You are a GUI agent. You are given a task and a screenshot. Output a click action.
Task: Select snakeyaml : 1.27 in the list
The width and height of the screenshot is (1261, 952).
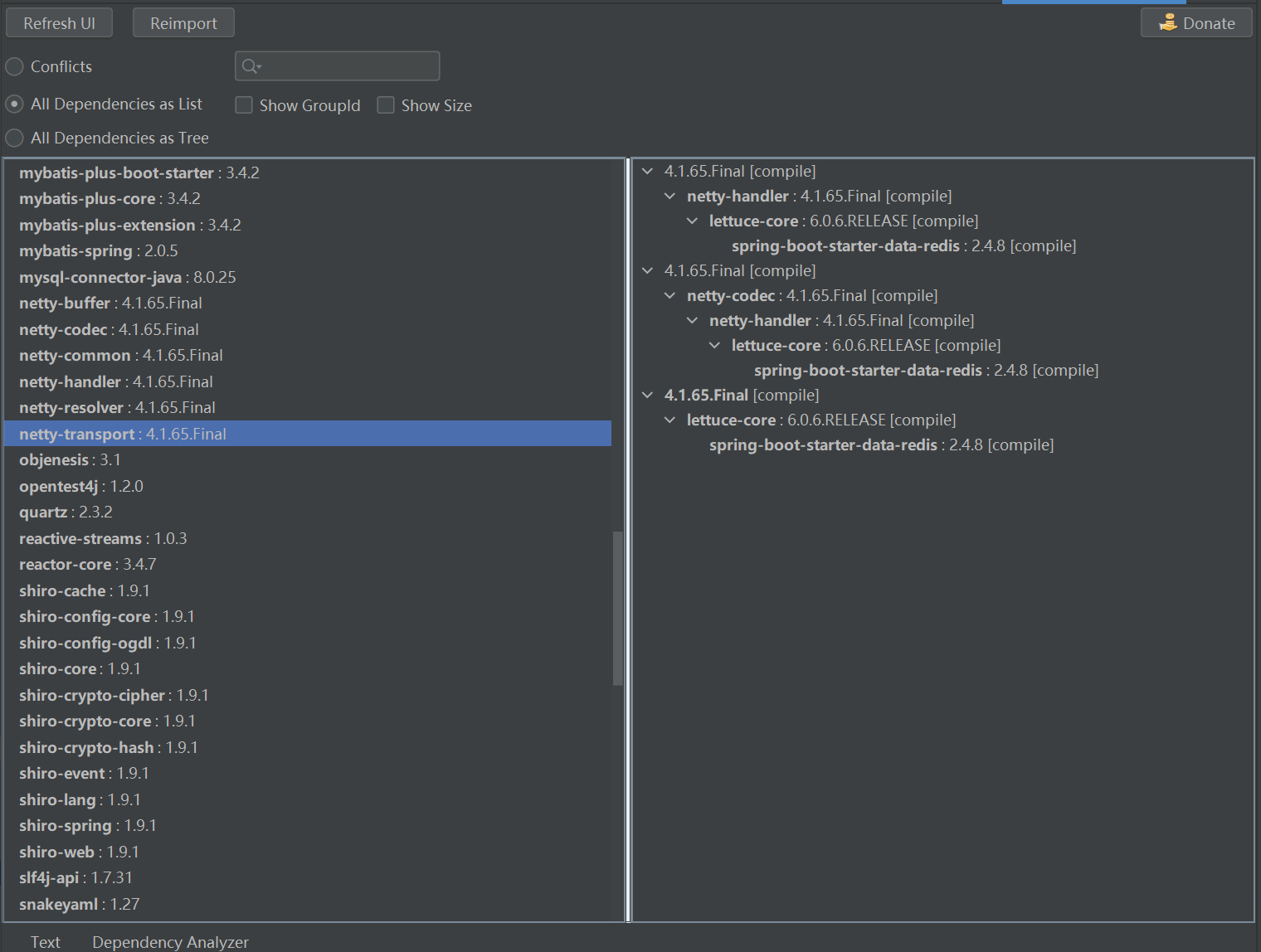coord(308,904)
